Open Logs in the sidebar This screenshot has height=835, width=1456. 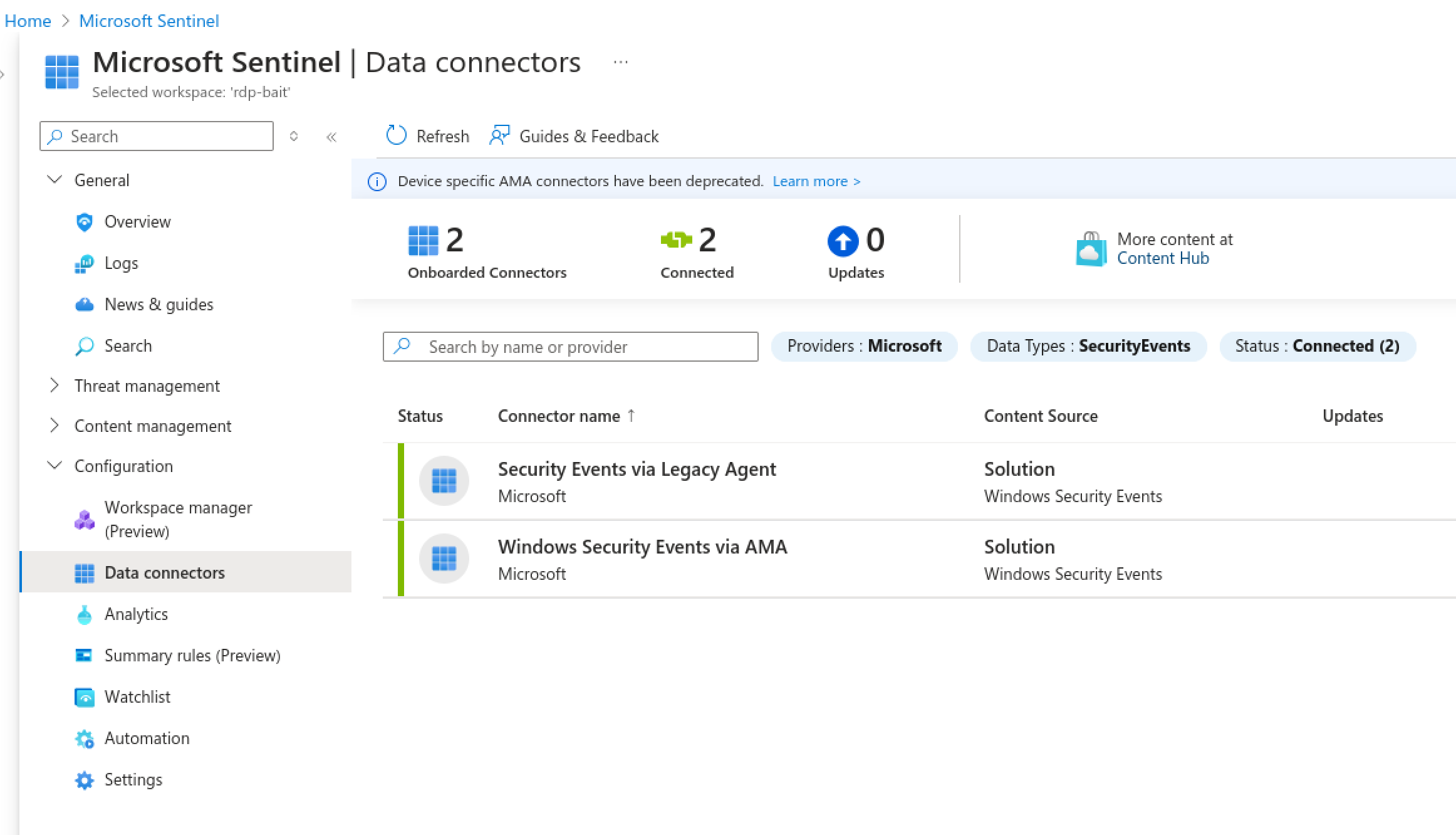pos(121,263)
